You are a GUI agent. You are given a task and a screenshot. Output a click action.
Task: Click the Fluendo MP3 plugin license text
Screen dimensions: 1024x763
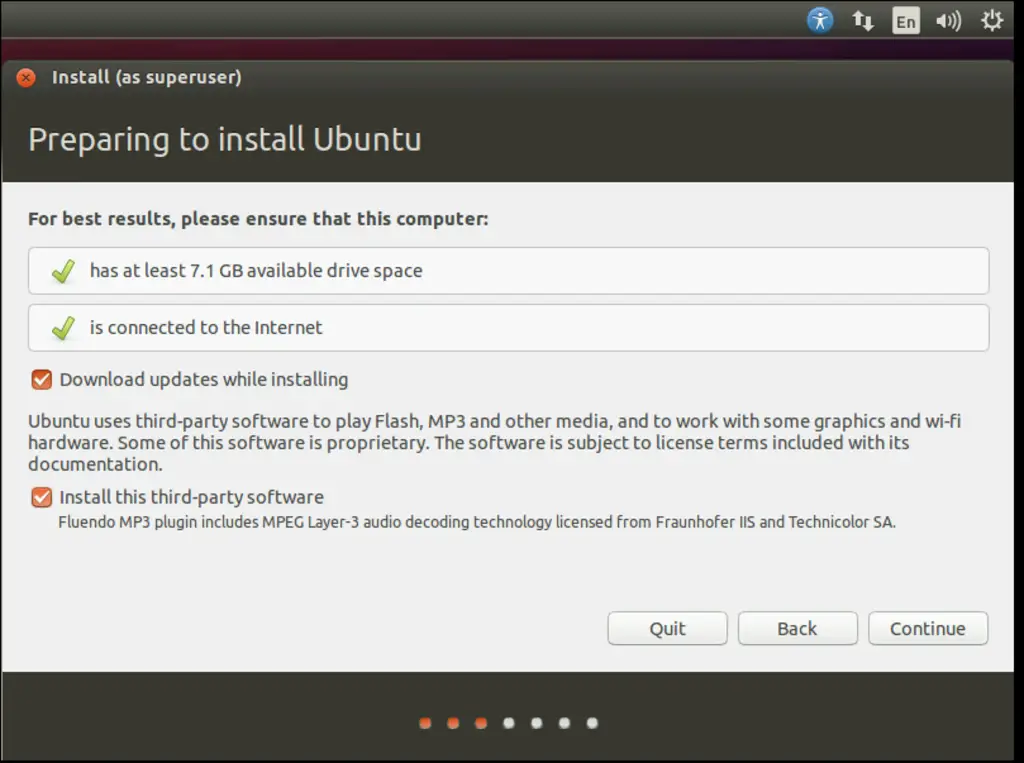click(476, 522)
